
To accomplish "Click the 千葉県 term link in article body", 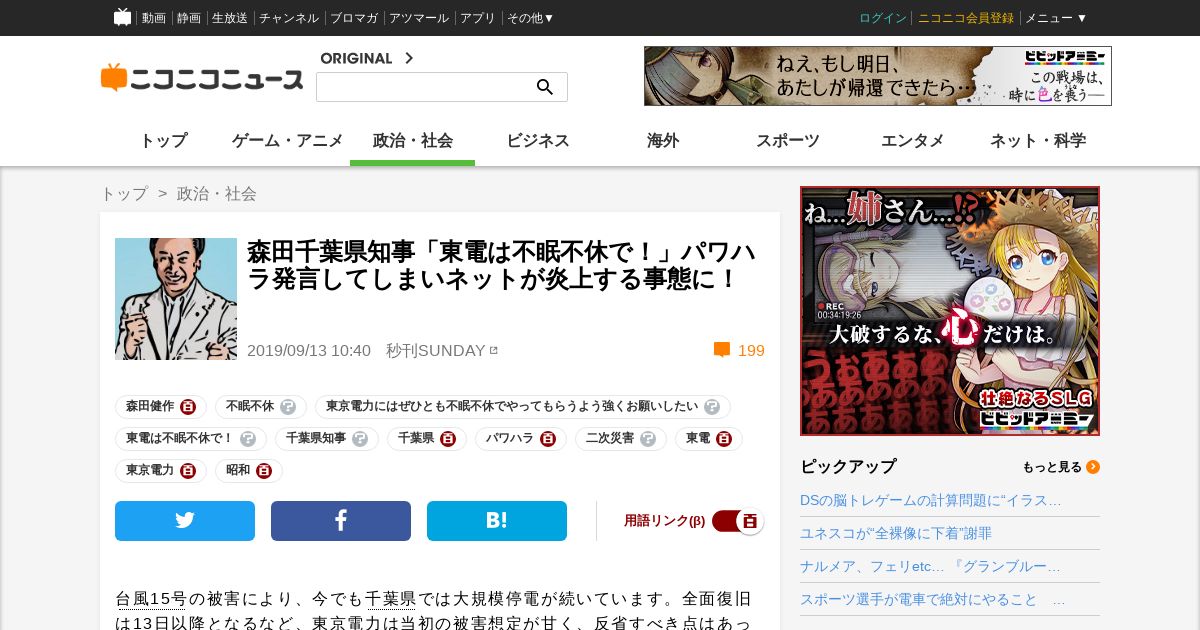I will pos(390,599).
